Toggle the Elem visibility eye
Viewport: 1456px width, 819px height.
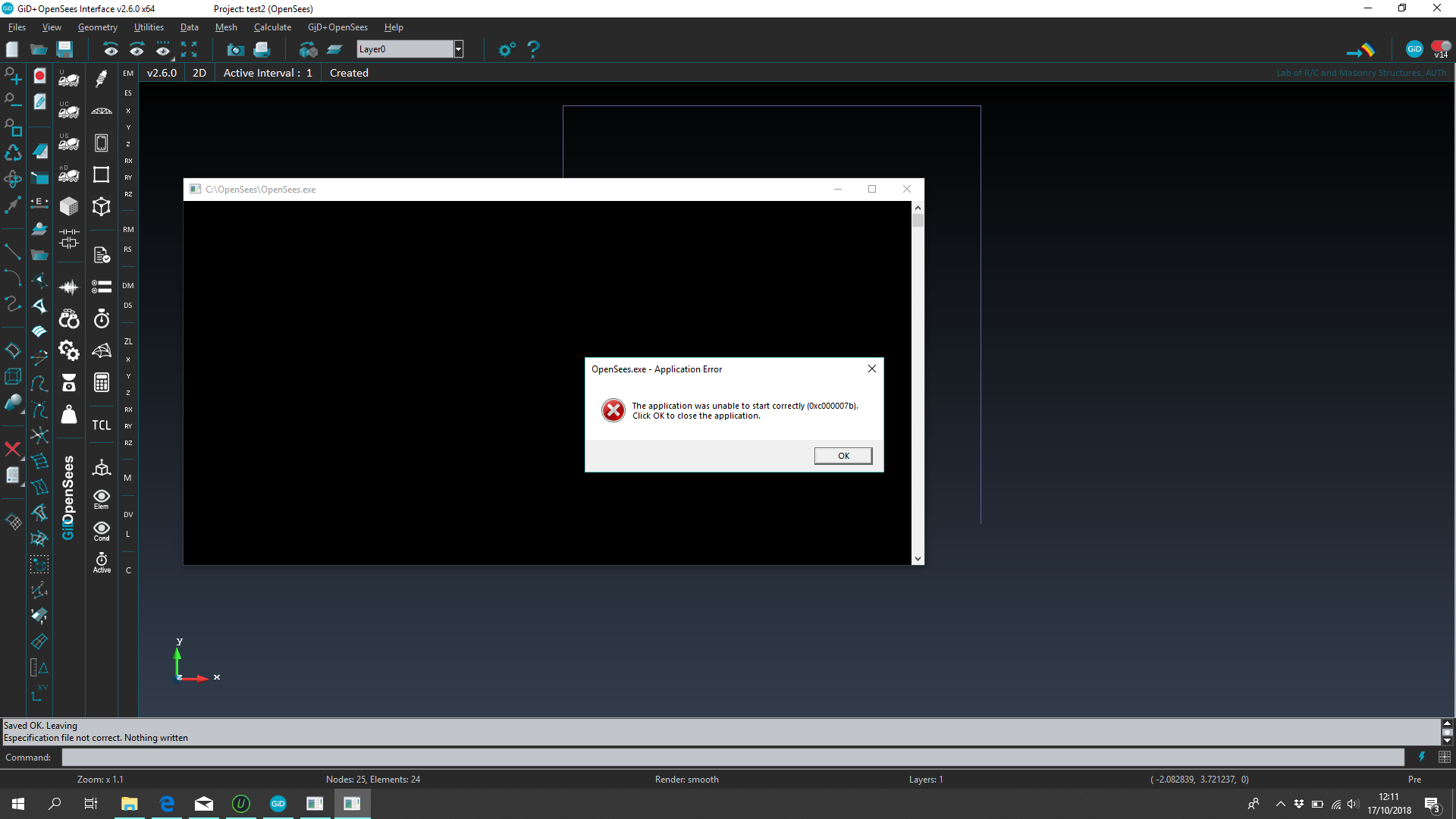(102, 498)
